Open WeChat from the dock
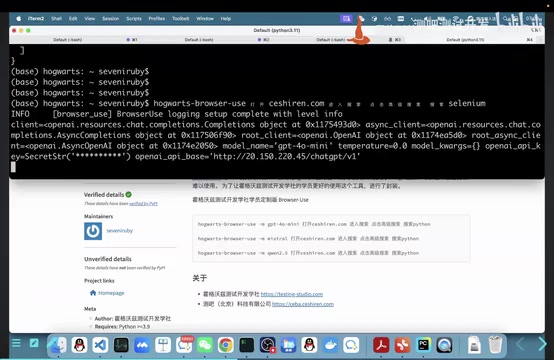The image size is (554, 360). point(205,344)
